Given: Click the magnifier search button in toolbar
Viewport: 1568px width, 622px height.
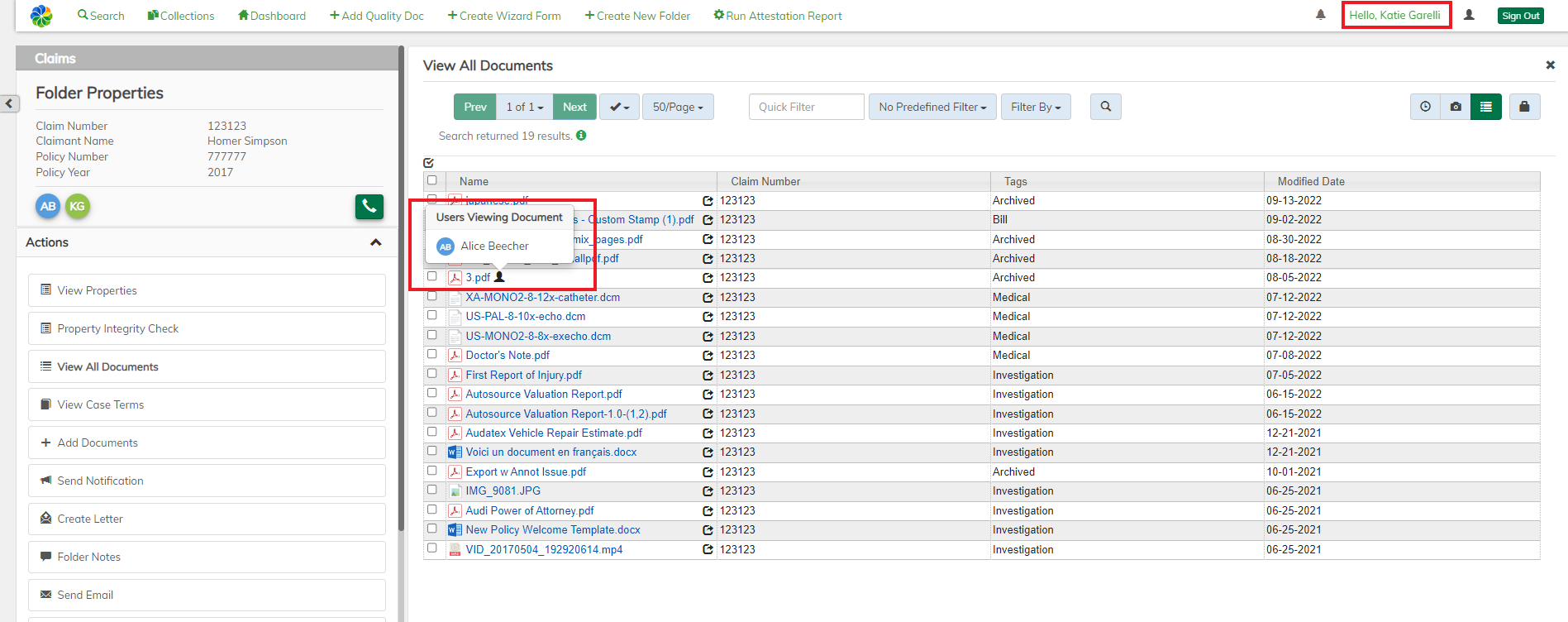Looking at the screenshot, I should tap(1105, 107).
